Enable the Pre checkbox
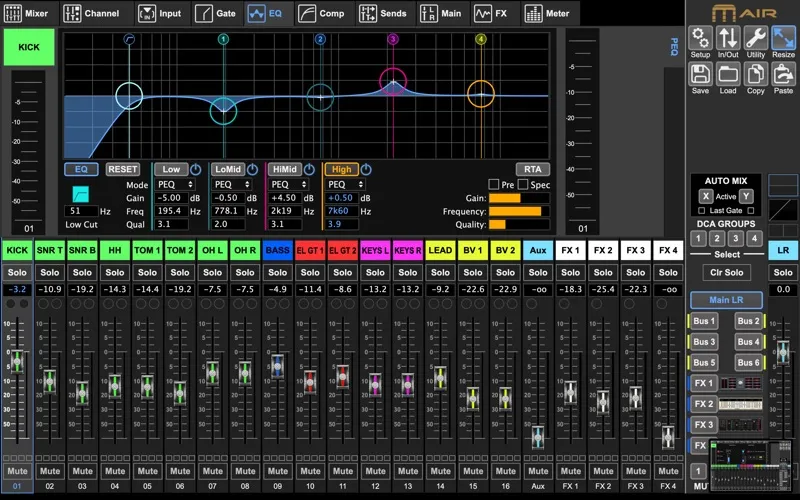 493,184
